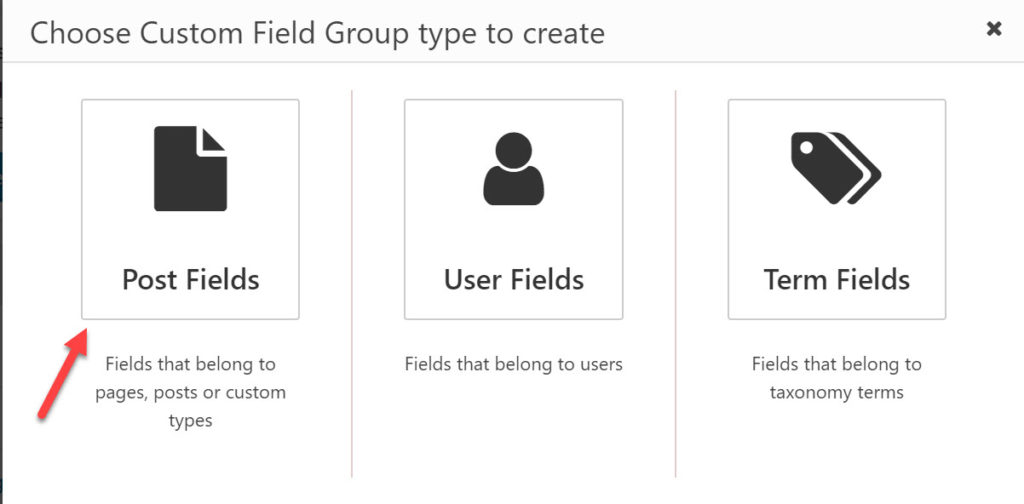Click the divider between User and Term Fields
This screenshot has height=504, width=1024.
(676, 280)
